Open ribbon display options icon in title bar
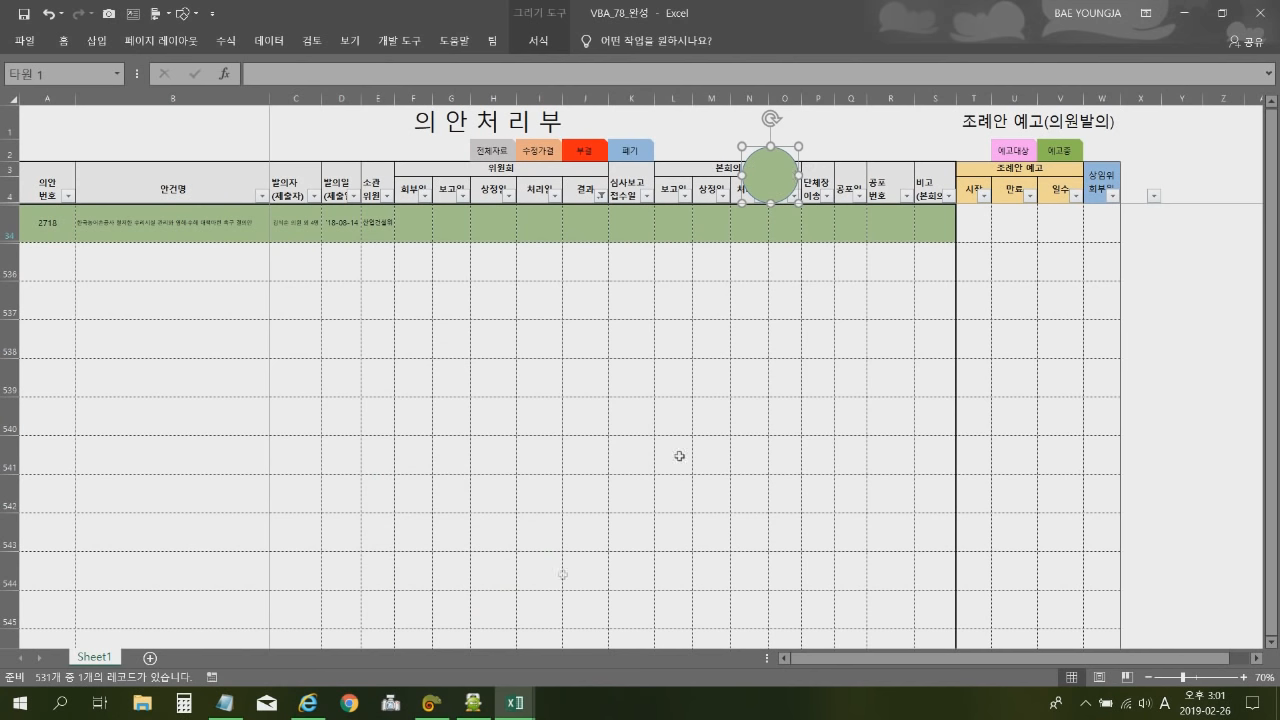This screenshot has width=1280, height=720. pyautogui.click(x=1145, y=14)
